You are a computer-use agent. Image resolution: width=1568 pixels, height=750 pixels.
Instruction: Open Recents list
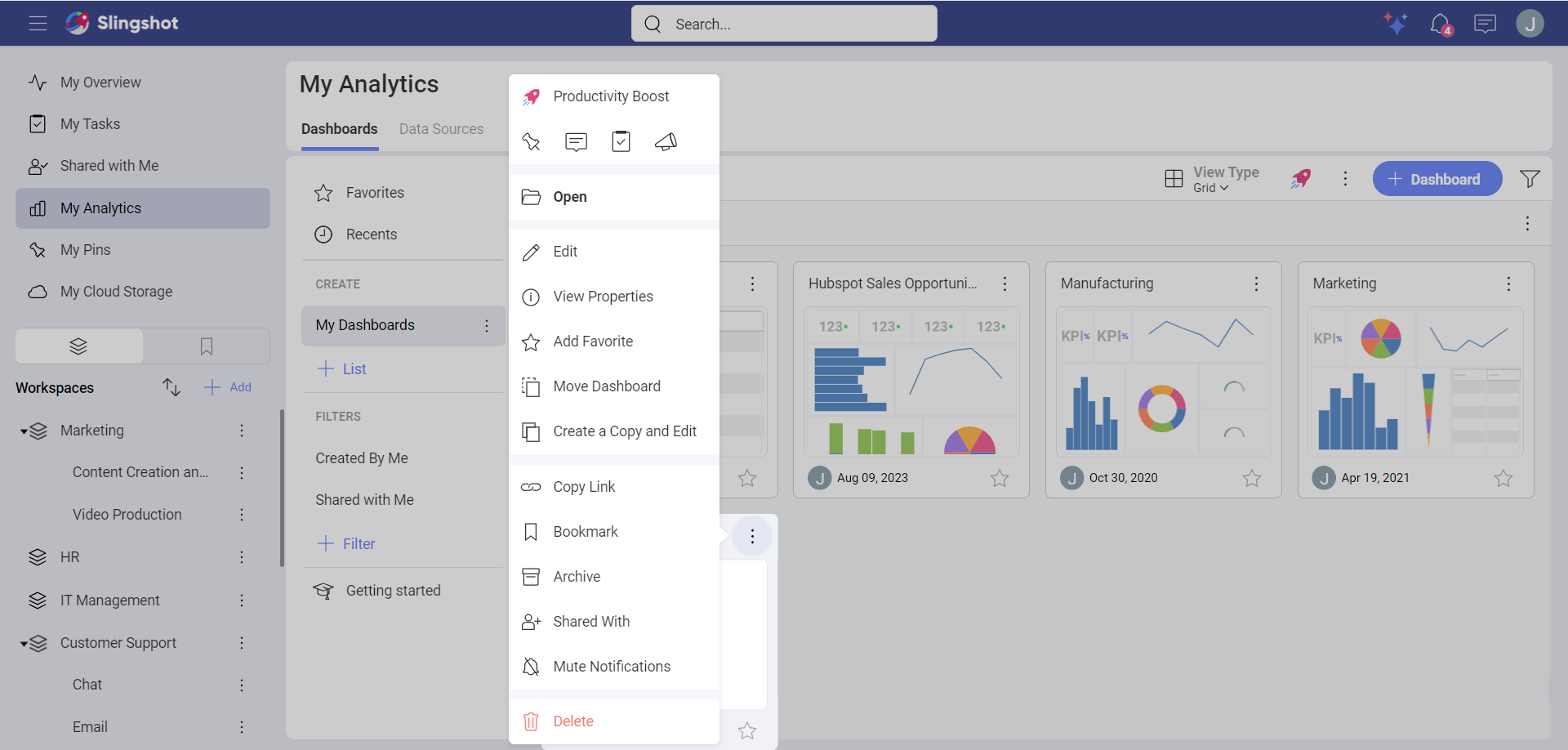coord(403,234)
